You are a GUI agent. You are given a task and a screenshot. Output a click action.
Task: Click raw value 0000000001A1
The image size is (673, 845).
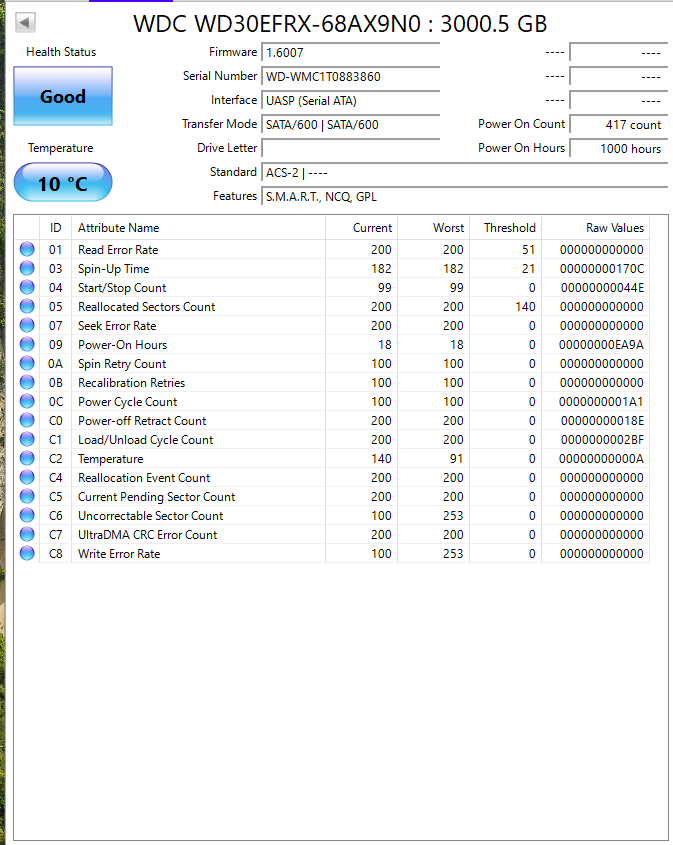601,401
